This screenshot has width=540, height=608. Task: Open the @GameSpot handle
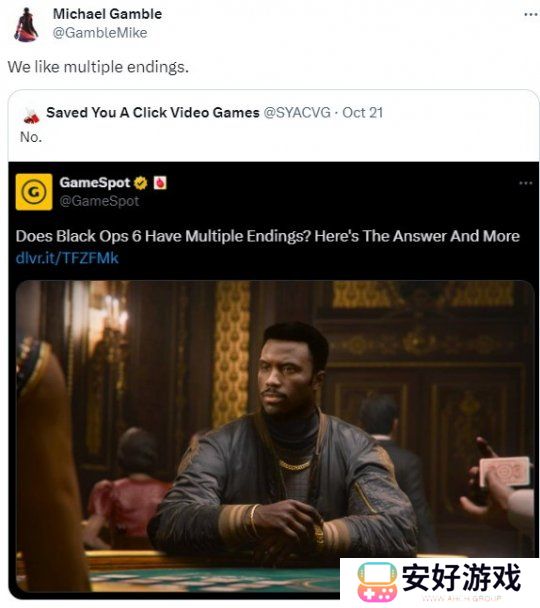[99, 201]
